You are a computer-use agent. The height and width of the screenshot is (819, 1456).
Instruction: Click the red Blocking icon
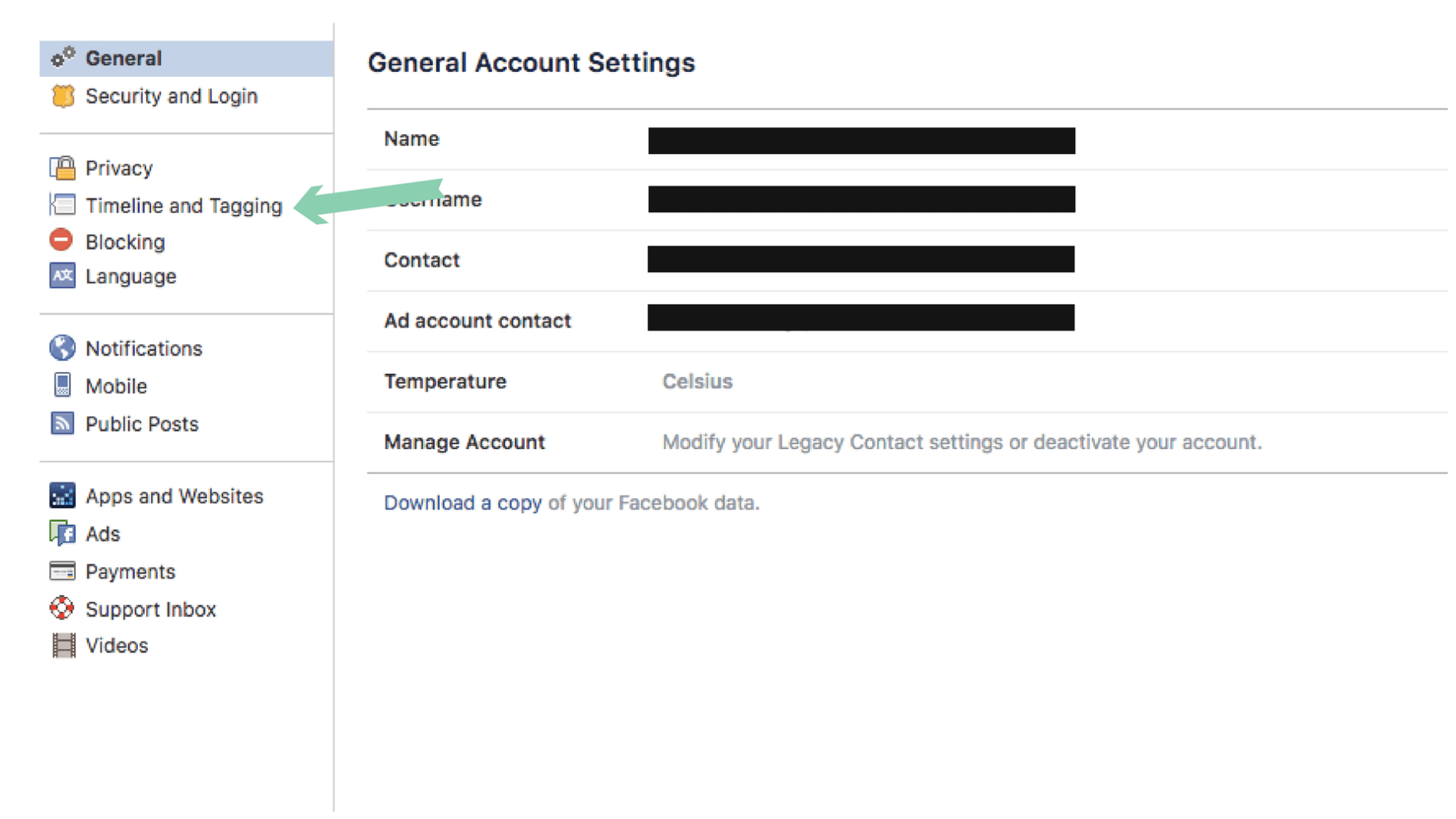[x=63, y=241]
